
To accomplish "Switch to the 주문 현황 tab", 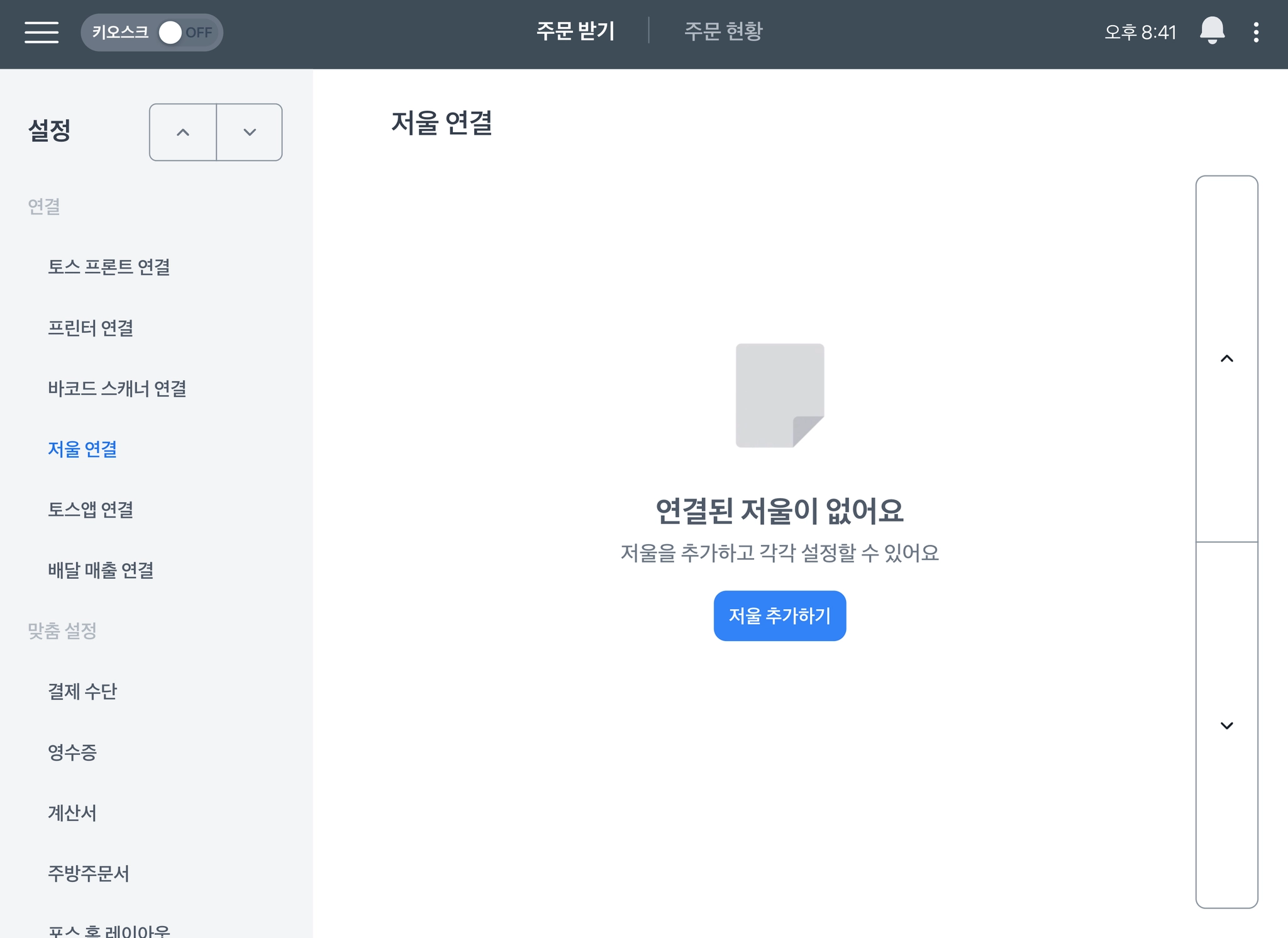I will point(723,31).
